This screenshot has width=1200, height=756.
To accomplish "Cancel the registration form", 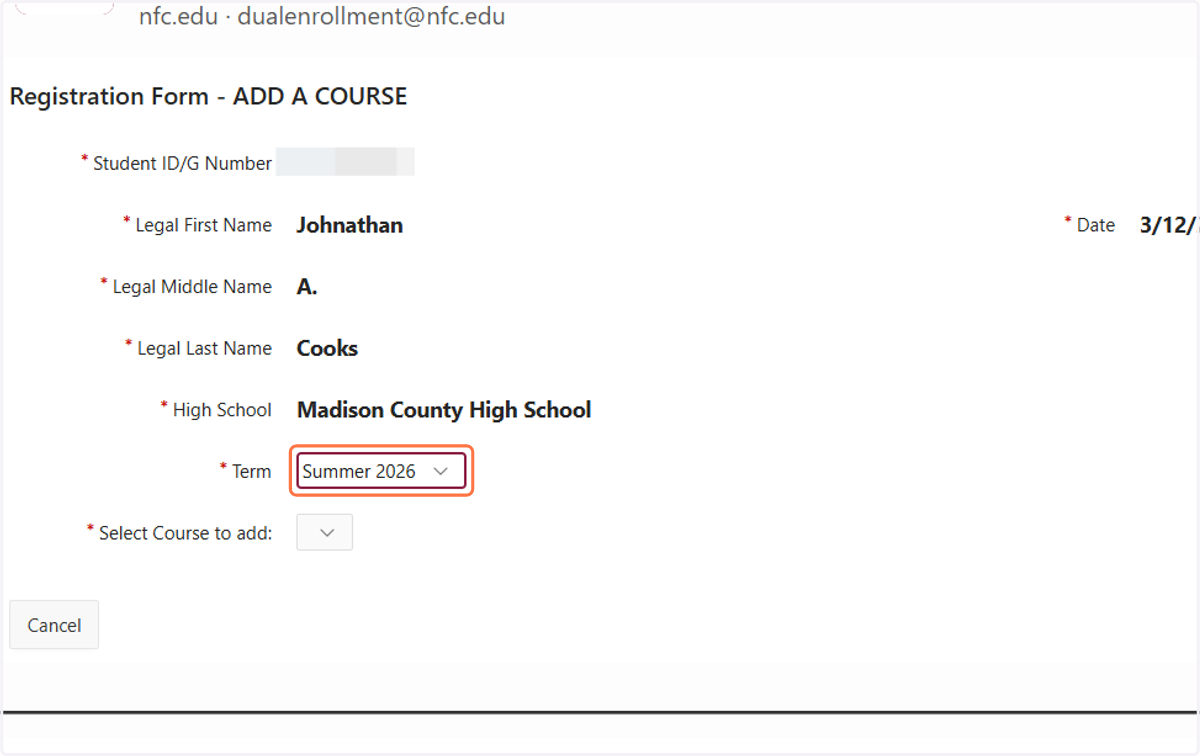I will point(54,625).
